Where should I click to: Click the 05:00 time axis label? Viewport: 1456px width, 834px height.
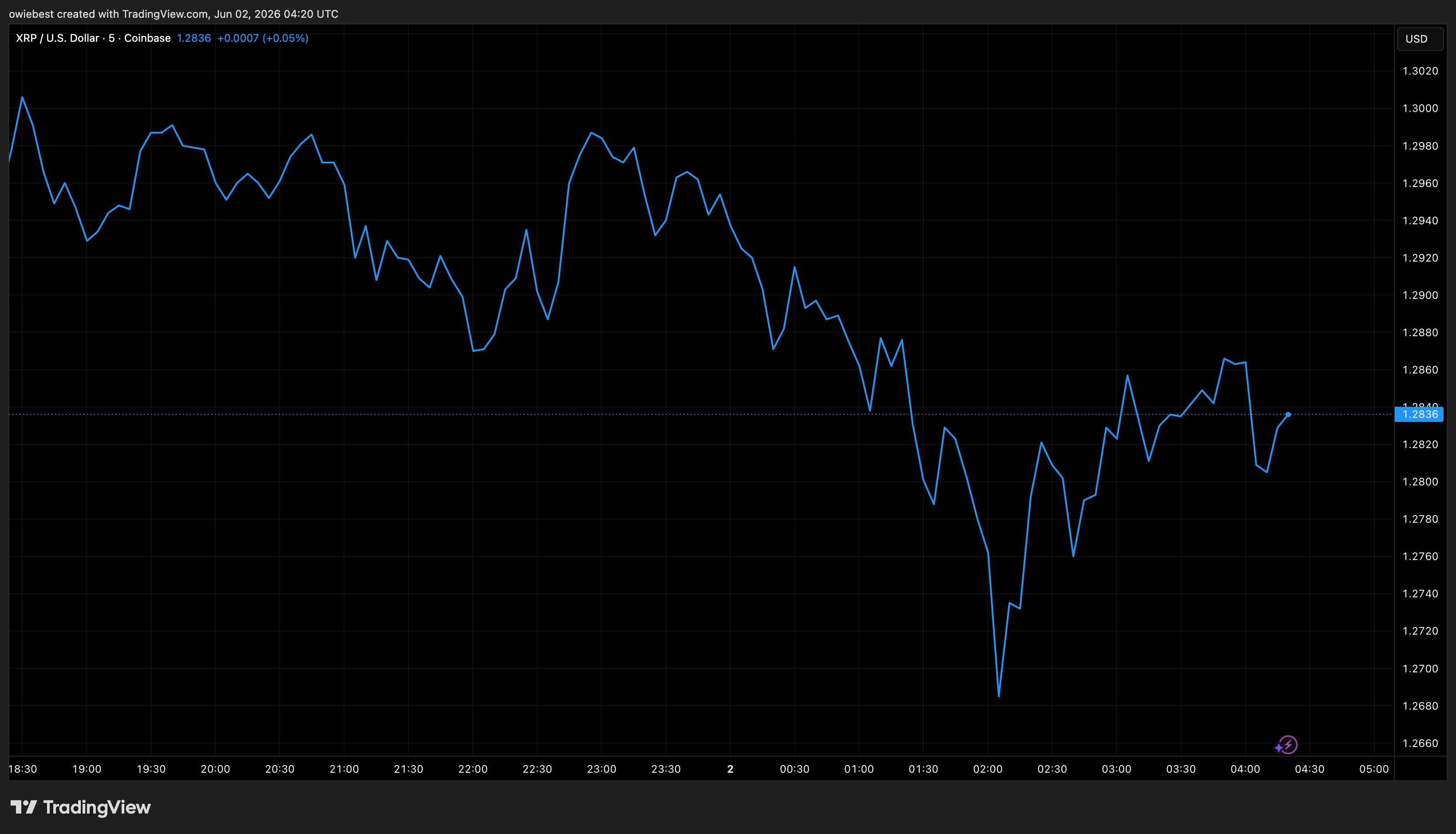tap(1374, 769)
